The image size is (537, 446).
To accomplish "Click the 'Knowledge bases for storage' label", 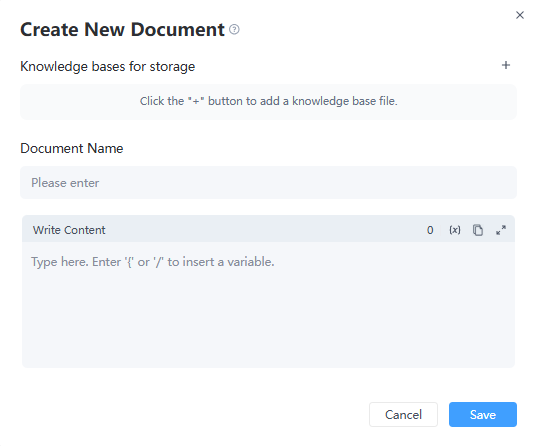I will [108, 66].
